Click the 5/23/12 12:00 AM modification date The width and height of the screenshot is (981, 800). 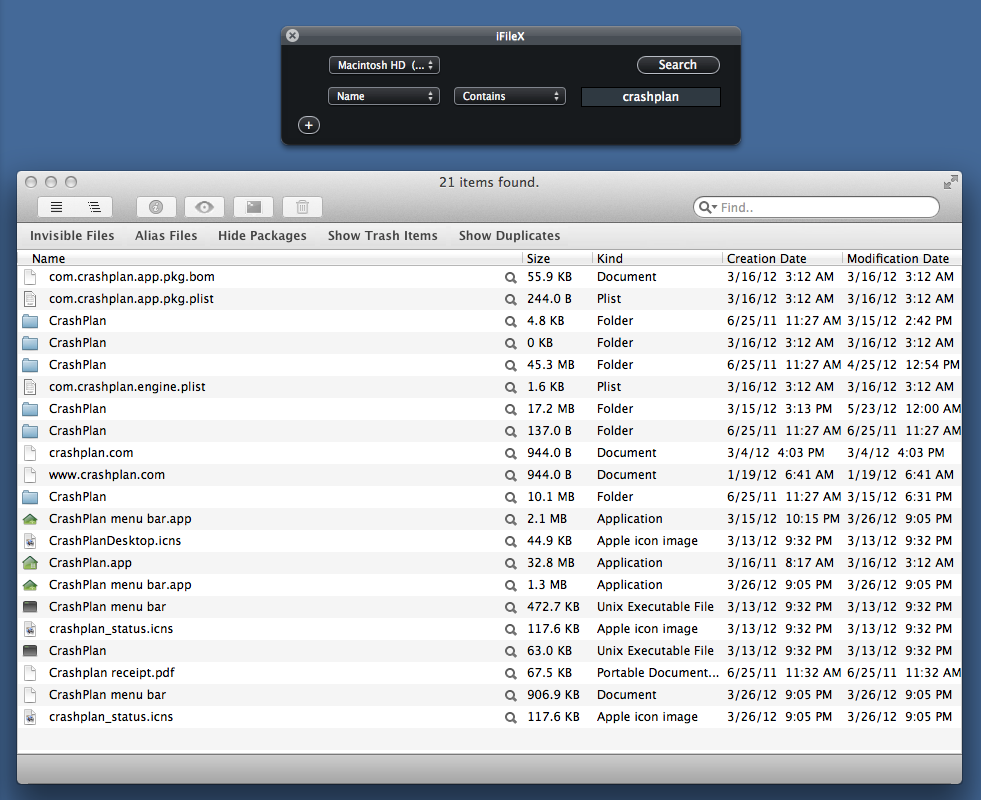[904, 408]
